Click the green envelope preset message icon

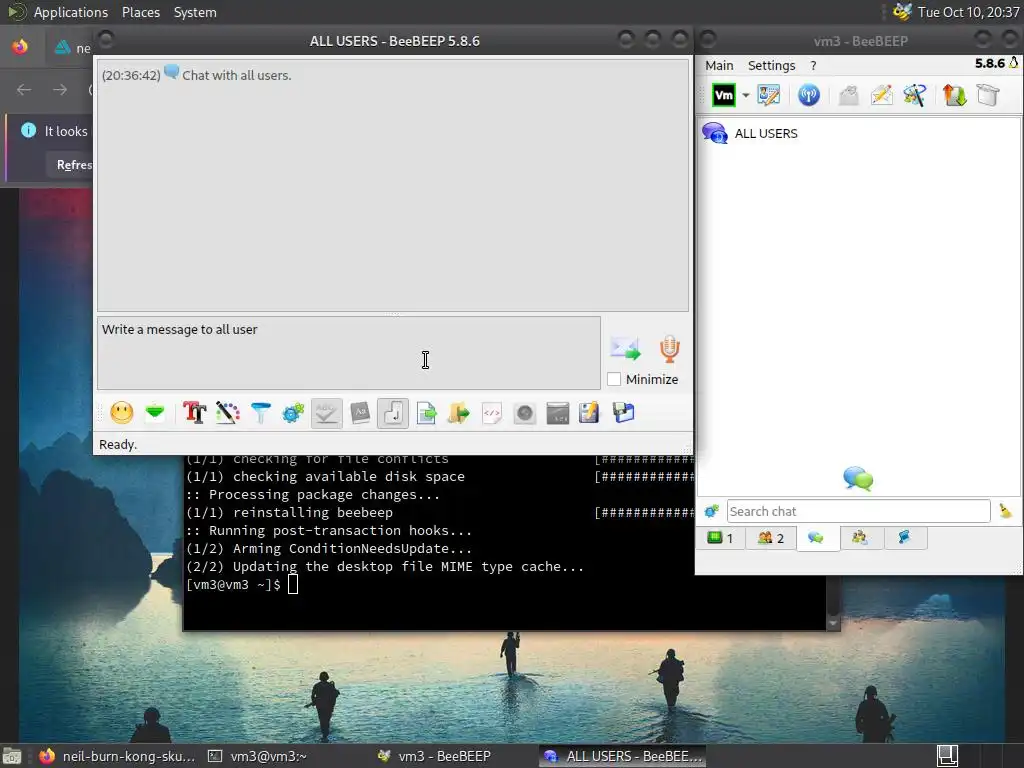[155, 413]
